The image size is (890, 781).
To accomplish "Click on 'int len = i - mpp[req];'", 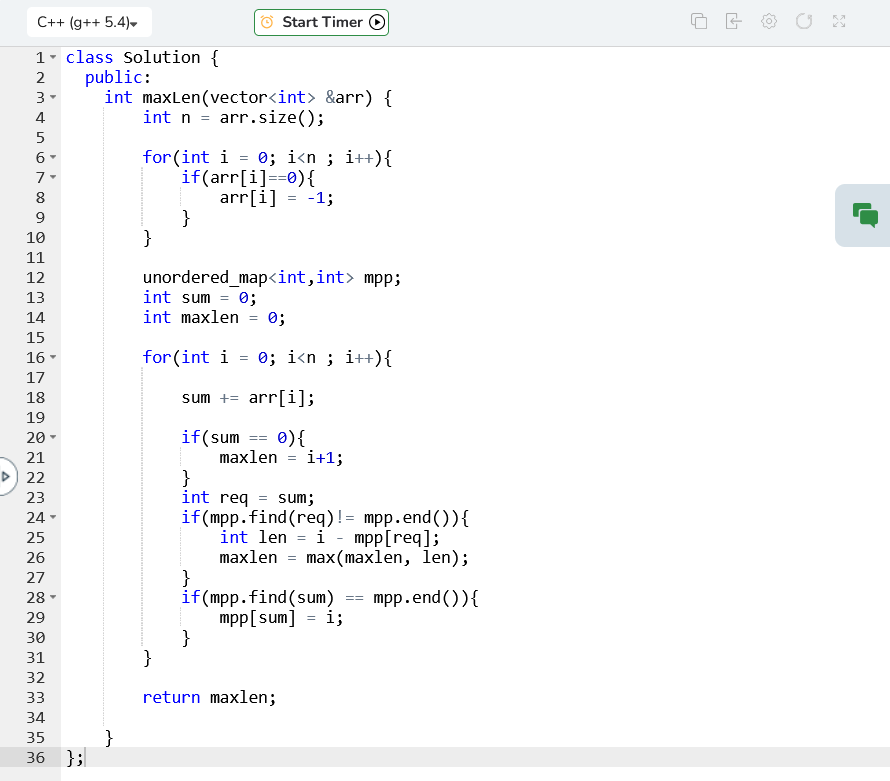I will [329, 538].
